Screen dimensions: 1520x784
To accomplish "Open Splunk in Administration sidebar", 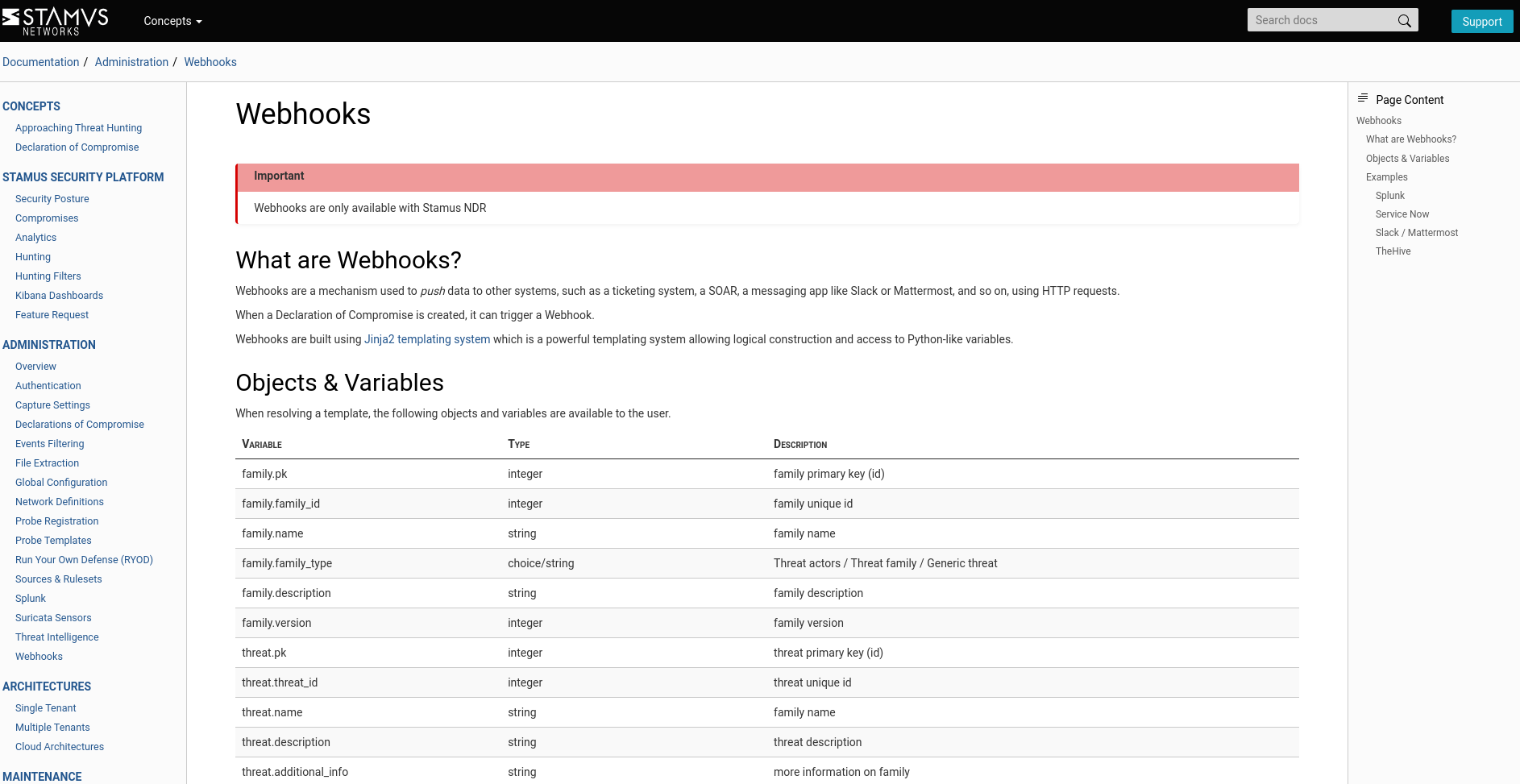I will (31, 599).
